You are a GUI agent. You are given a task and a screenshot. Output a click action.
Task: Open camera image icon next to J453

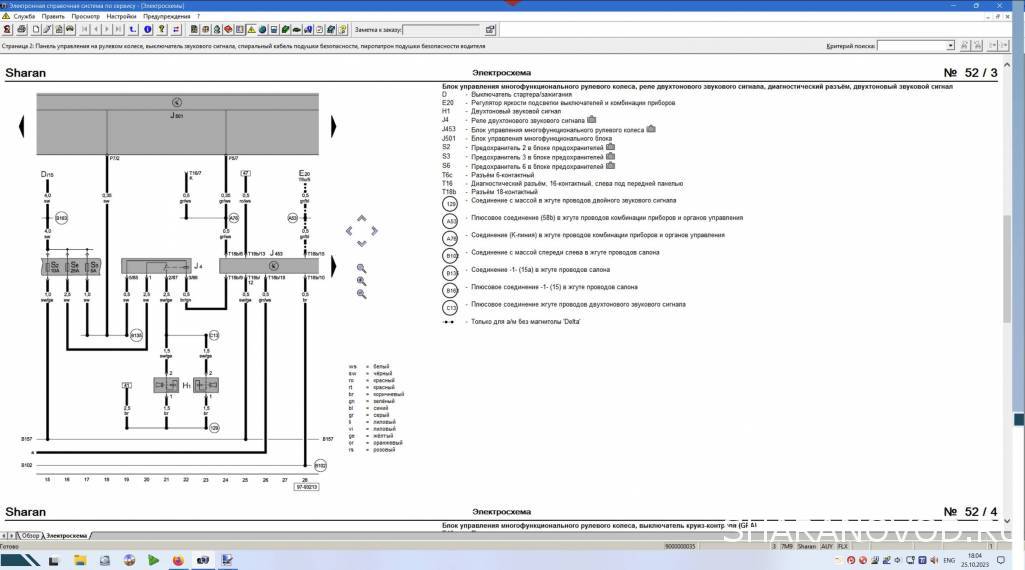click(x=650, y=129)
